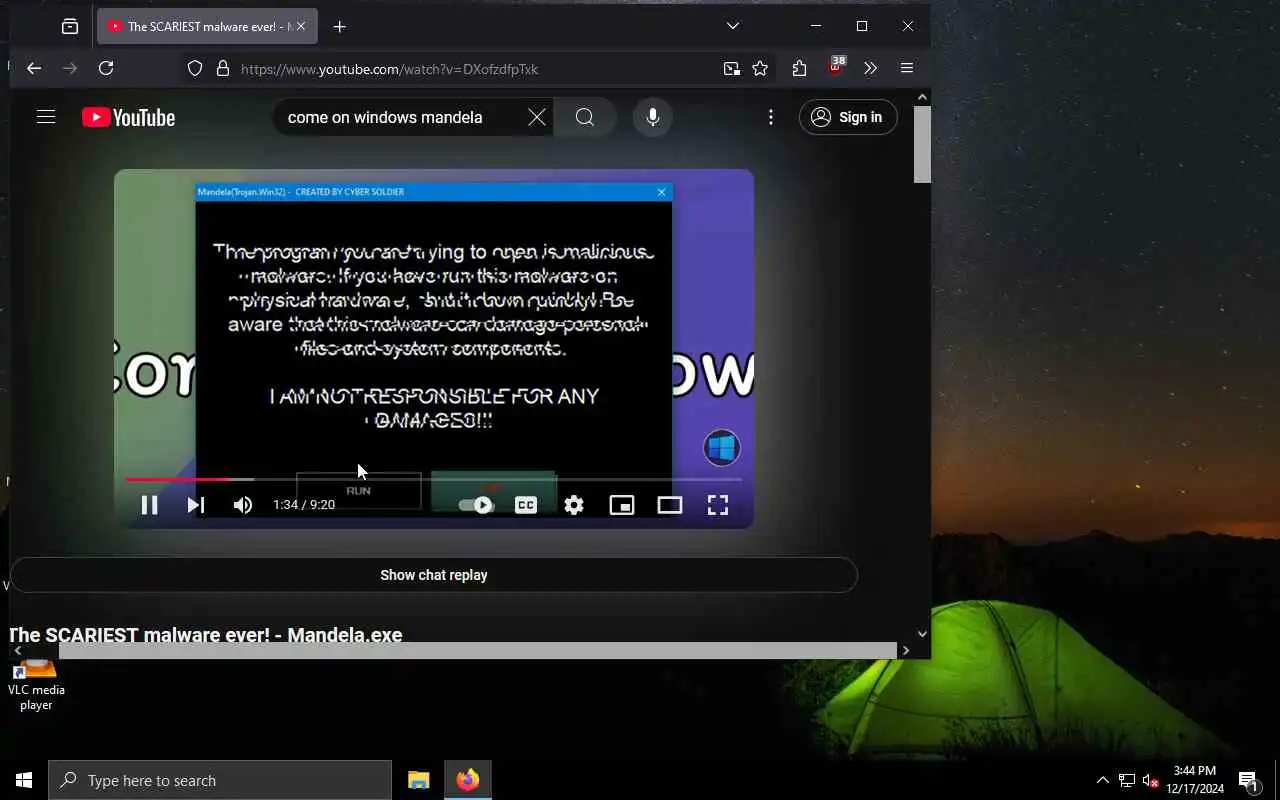The width and height of the screenshot is (1280, 800).
Task: Open browser picture-in-picture address bar icon
Action: pos(732,69)
